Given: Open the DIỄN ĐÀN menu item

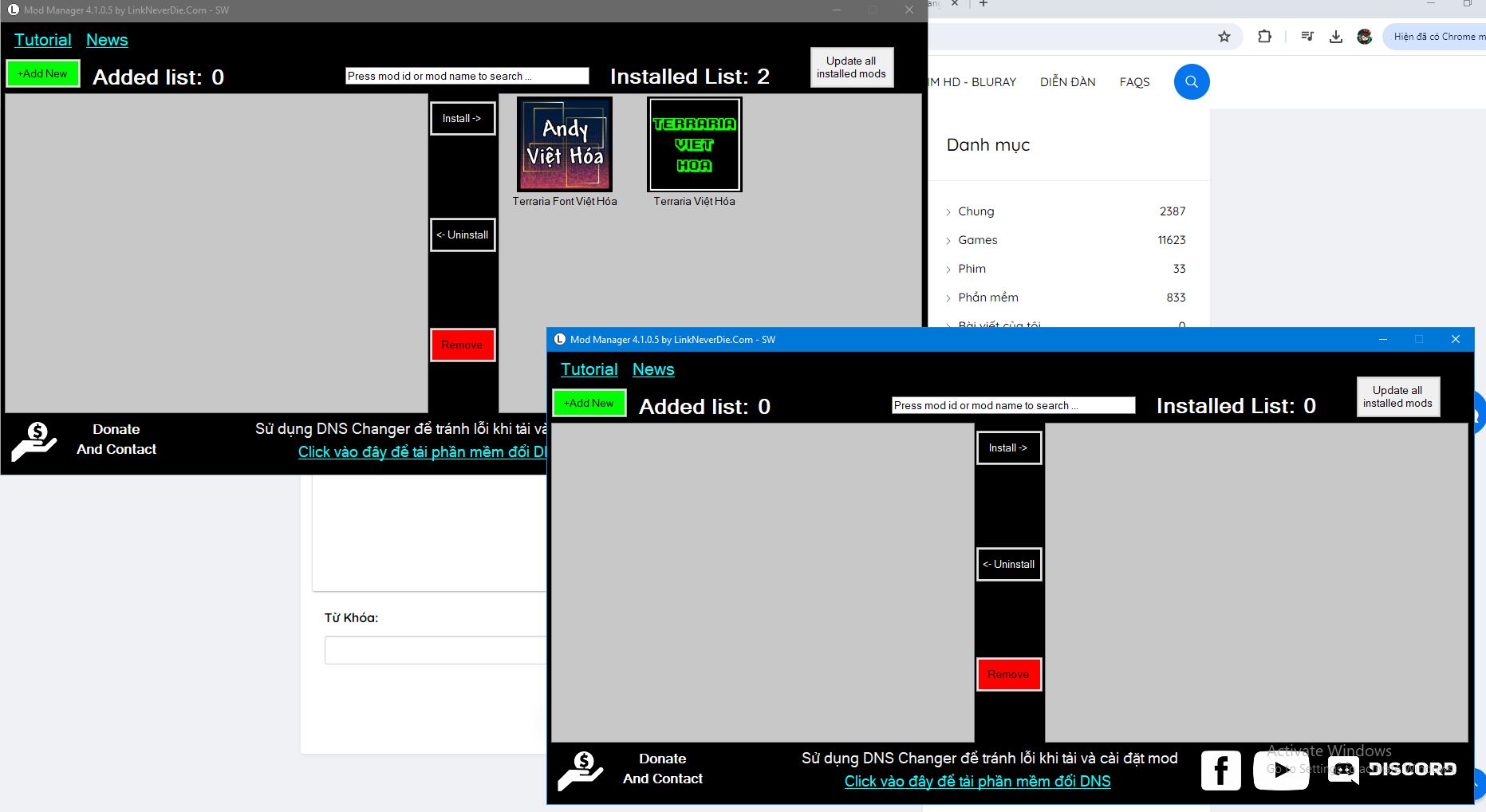Looking at the screenshot, I should click(1067, 82).
